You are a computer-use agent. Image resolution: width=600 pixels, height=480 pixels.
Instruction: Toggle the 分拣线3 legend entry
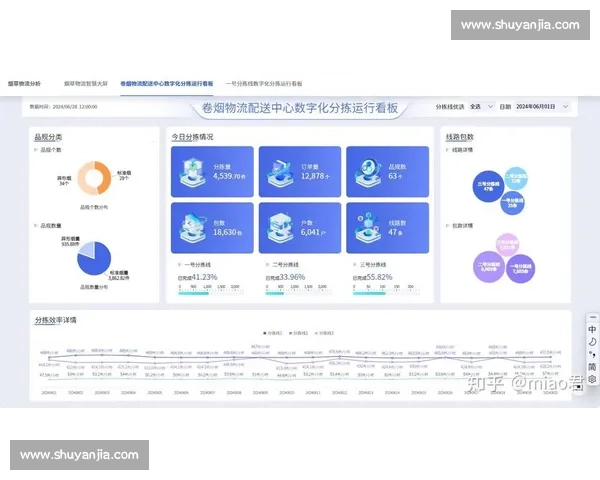tap(324, 333)
